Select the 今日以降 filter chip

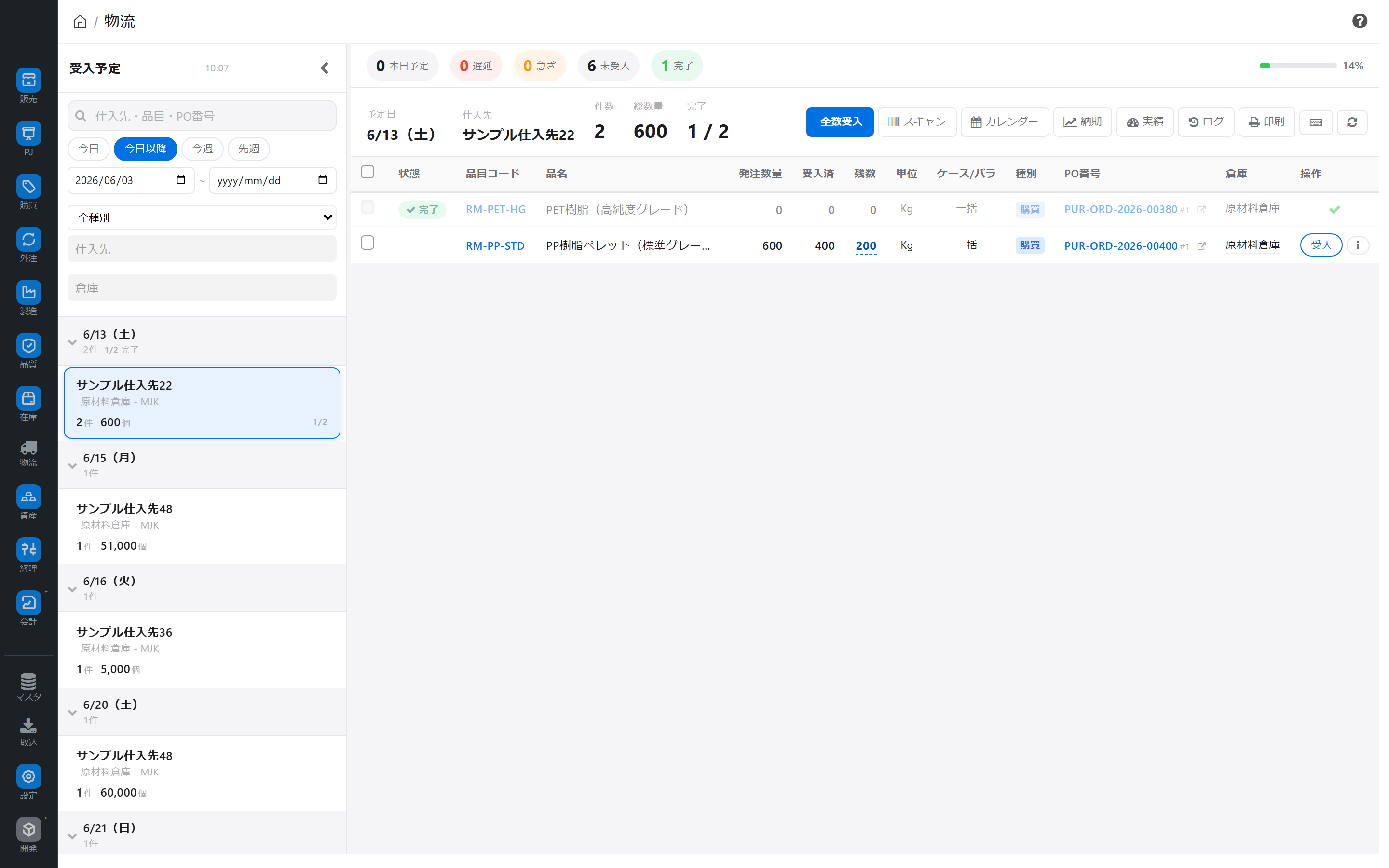(x=145, y=149)
